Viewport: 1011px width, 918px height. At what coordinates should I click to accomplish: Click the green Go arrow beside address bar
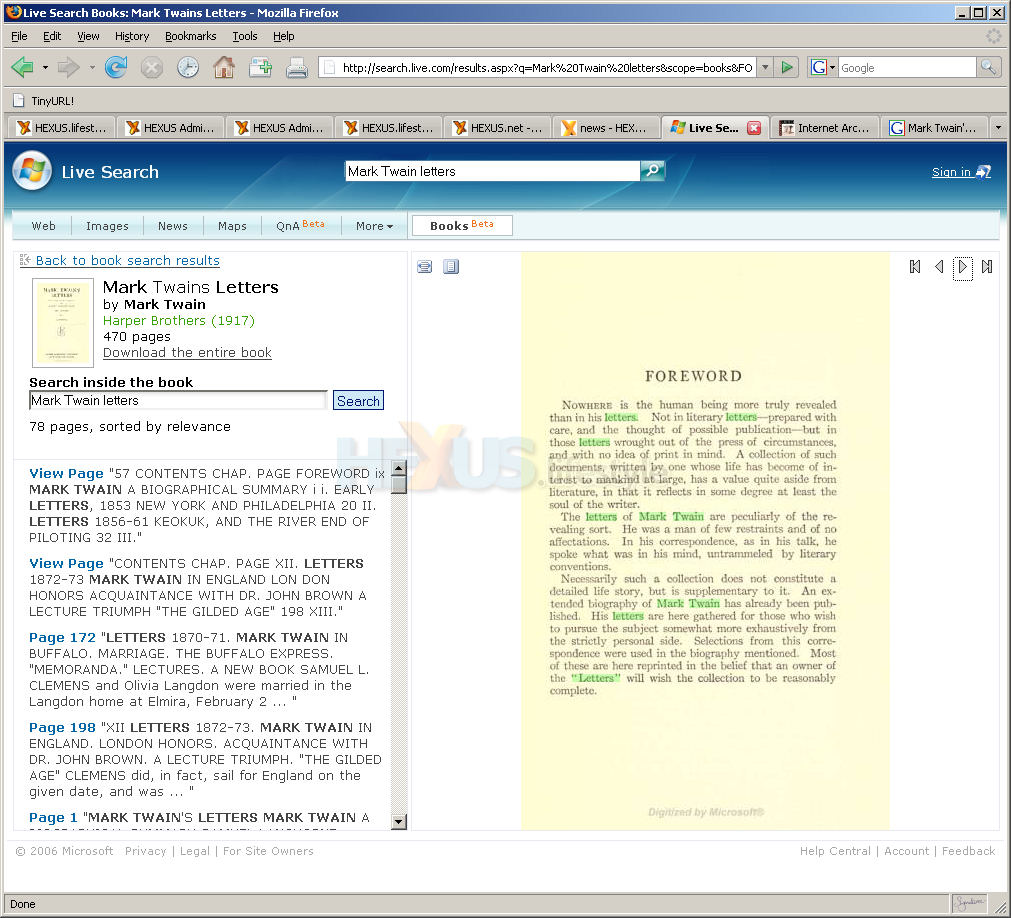pyautogui.click(x=787, y=67)
